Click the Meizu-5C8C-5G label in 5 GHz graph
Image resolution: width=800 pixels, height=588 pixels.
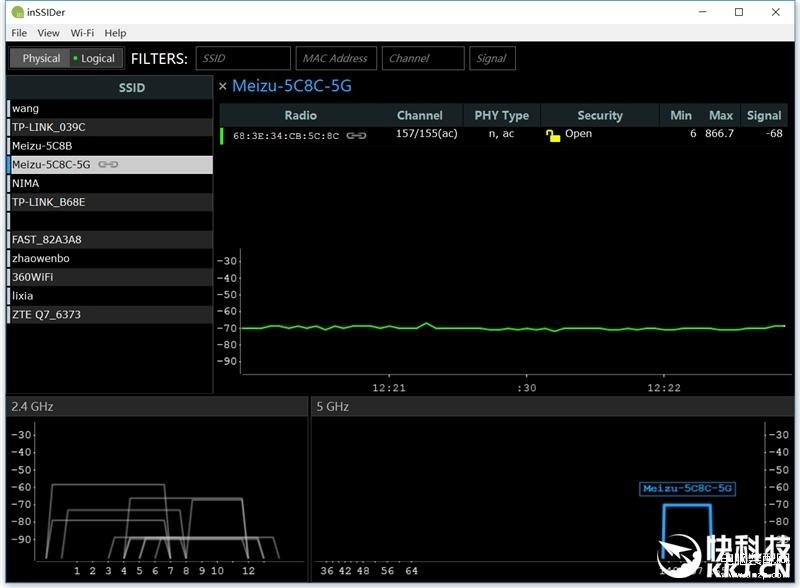(687, 488)
